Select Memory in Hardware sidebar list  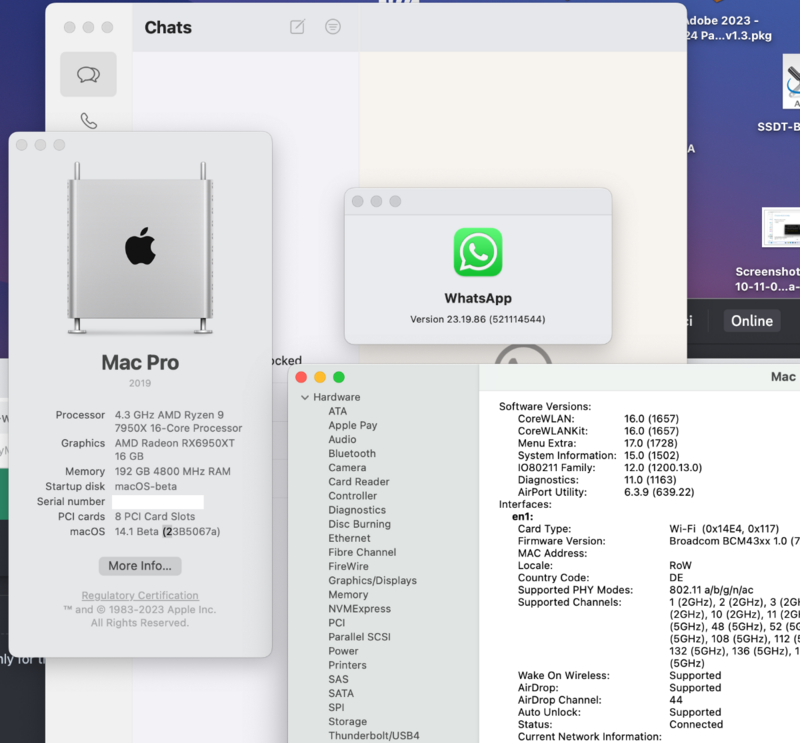tap(348, 595)
